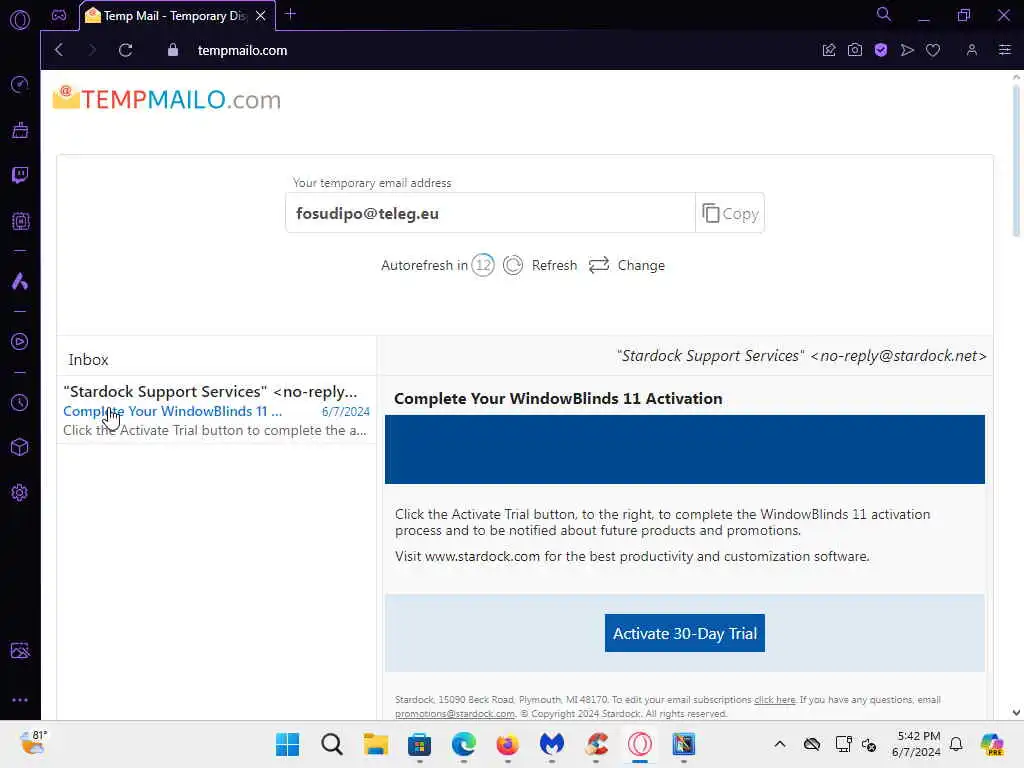
Task: Open History clock icon in sidebar
Action: click(20, 402)
